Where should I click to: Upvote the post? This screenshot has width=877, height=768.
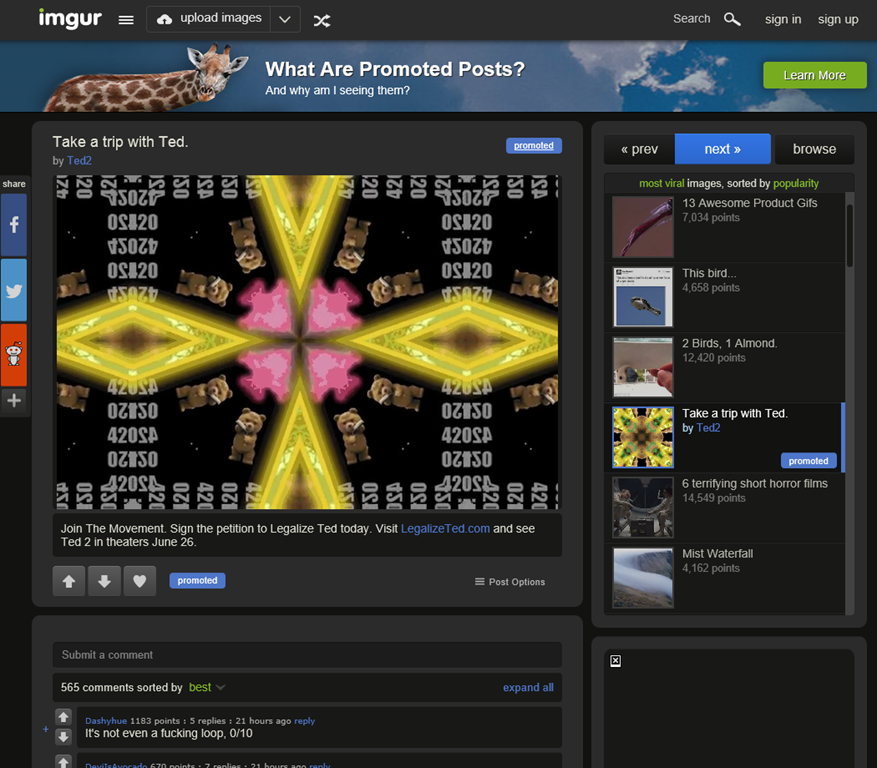coord(69,581)
